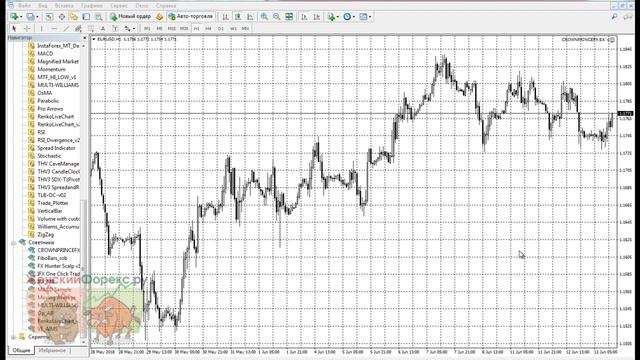Open the Графики menu
The image size is (640, 360).
(x=92, y=6)
